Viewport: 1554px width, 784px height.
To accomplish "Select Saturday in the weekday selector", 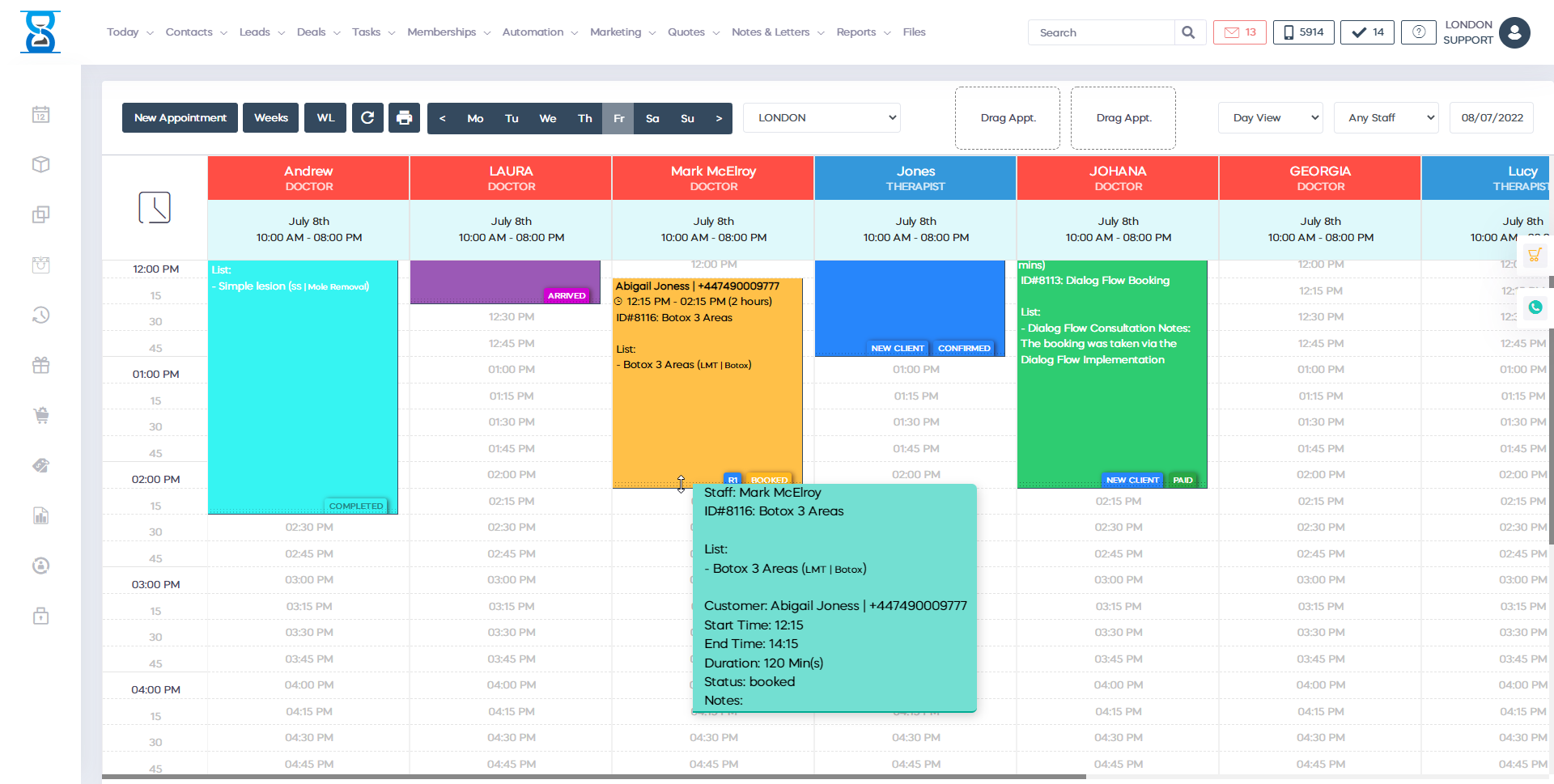I will [652, 118].
